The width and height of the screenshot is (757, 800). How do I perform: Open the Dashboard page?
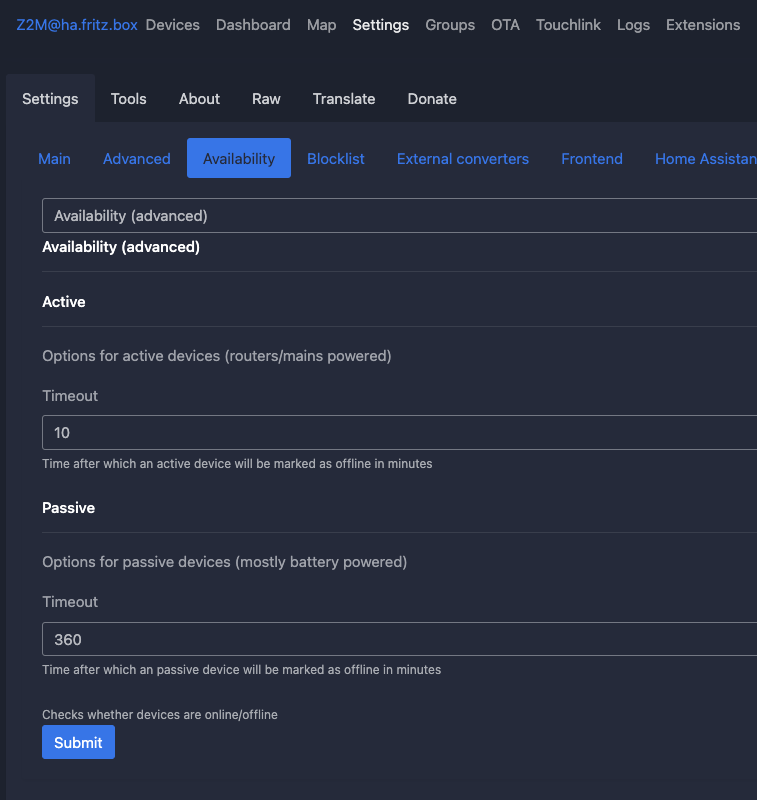253,24
